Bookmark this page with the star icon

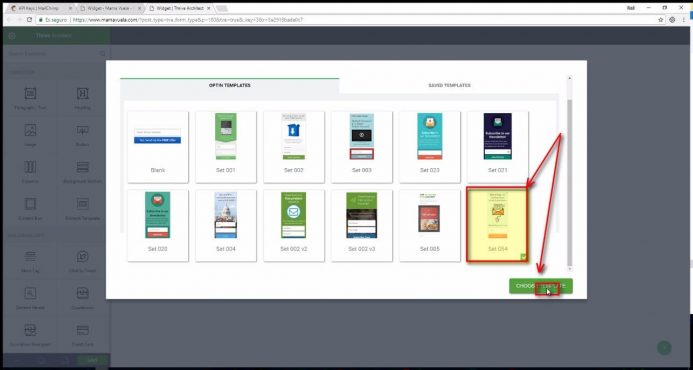[x=661, y=20]
